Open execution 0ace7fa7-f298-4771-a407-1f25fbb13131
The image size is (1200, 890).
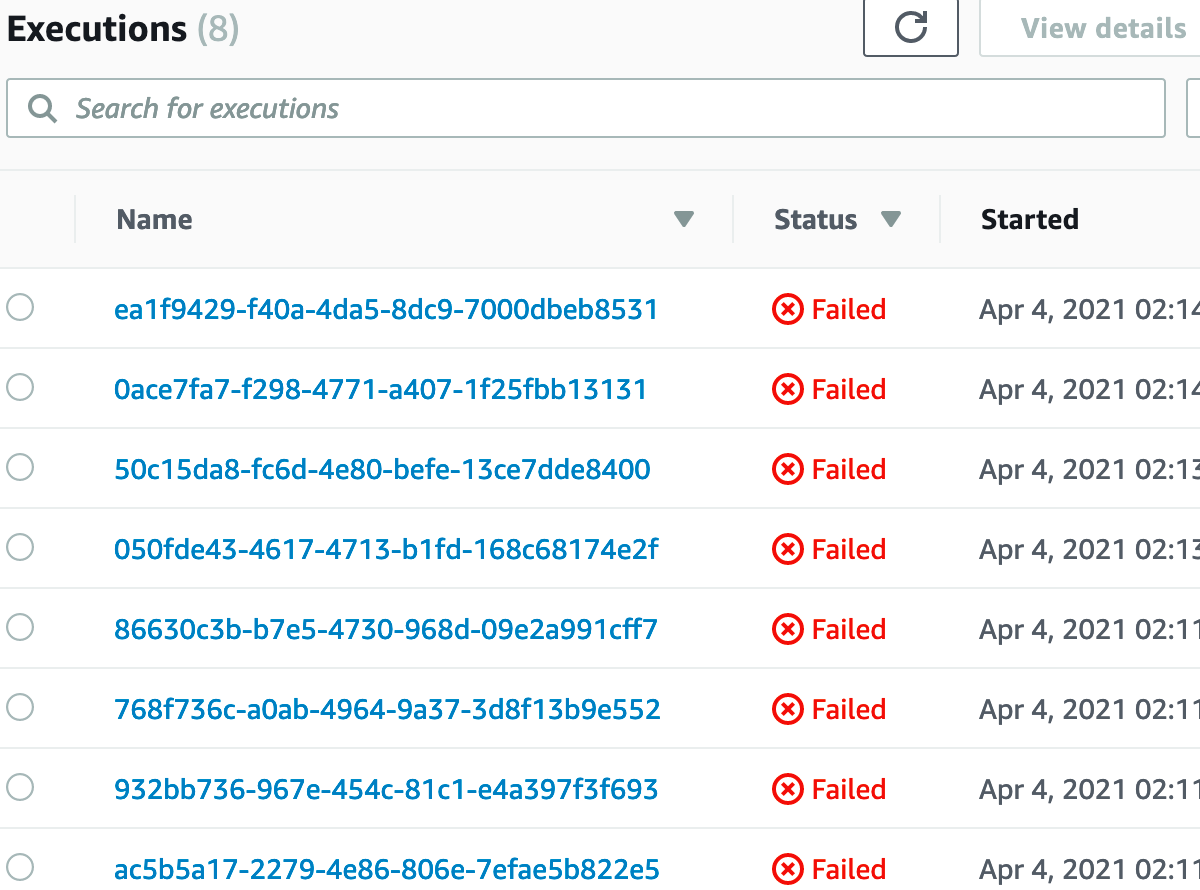(381, 390)
